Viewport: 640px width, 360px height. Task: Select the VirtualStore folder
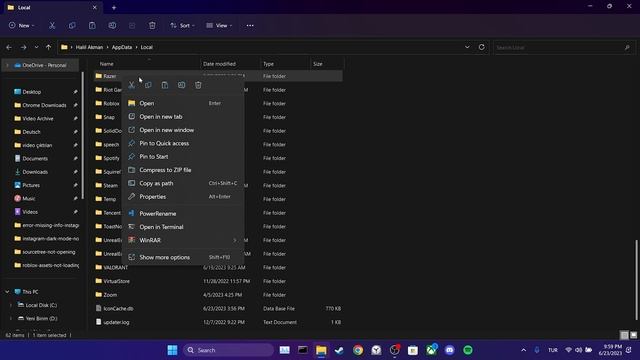pyautogui.click(x=116, y=281)
